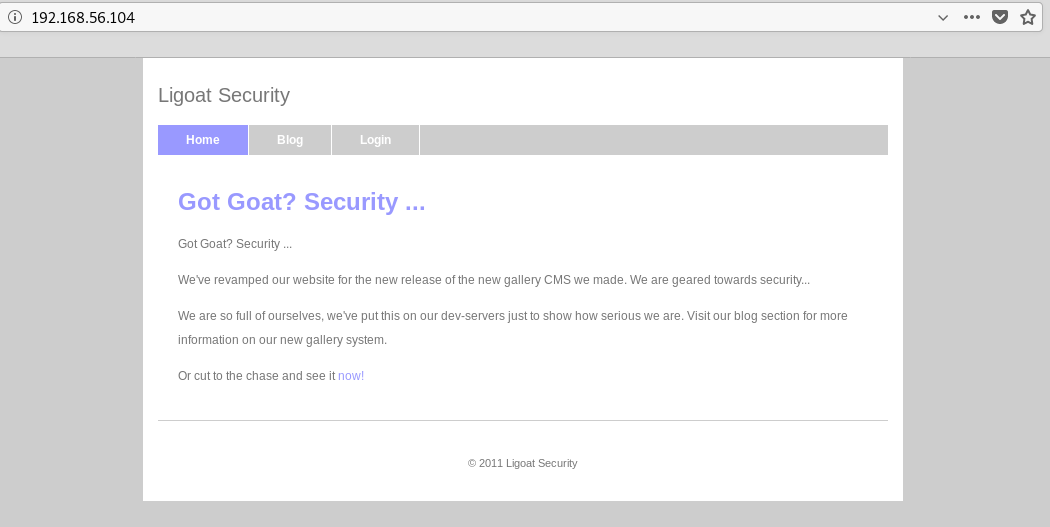The height and width of the screenshot is (527, 1050).
Task: Click the large "Got Goat? Security ..." heading
Action: [x=302, y=201]
